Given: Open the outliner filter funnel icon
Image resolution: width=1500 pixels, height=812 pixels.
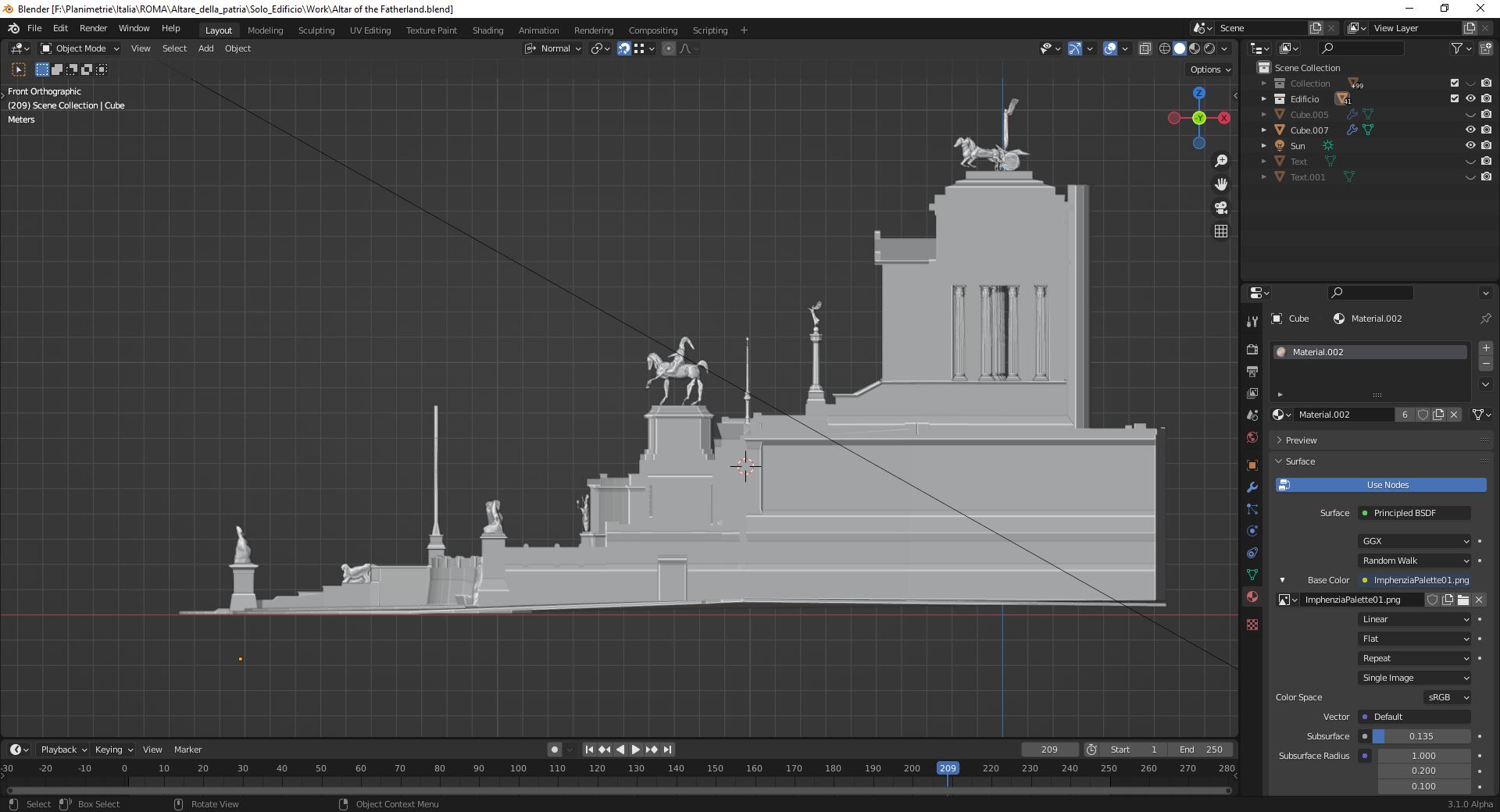Looking at the screenshot, I should point(1458,48).
